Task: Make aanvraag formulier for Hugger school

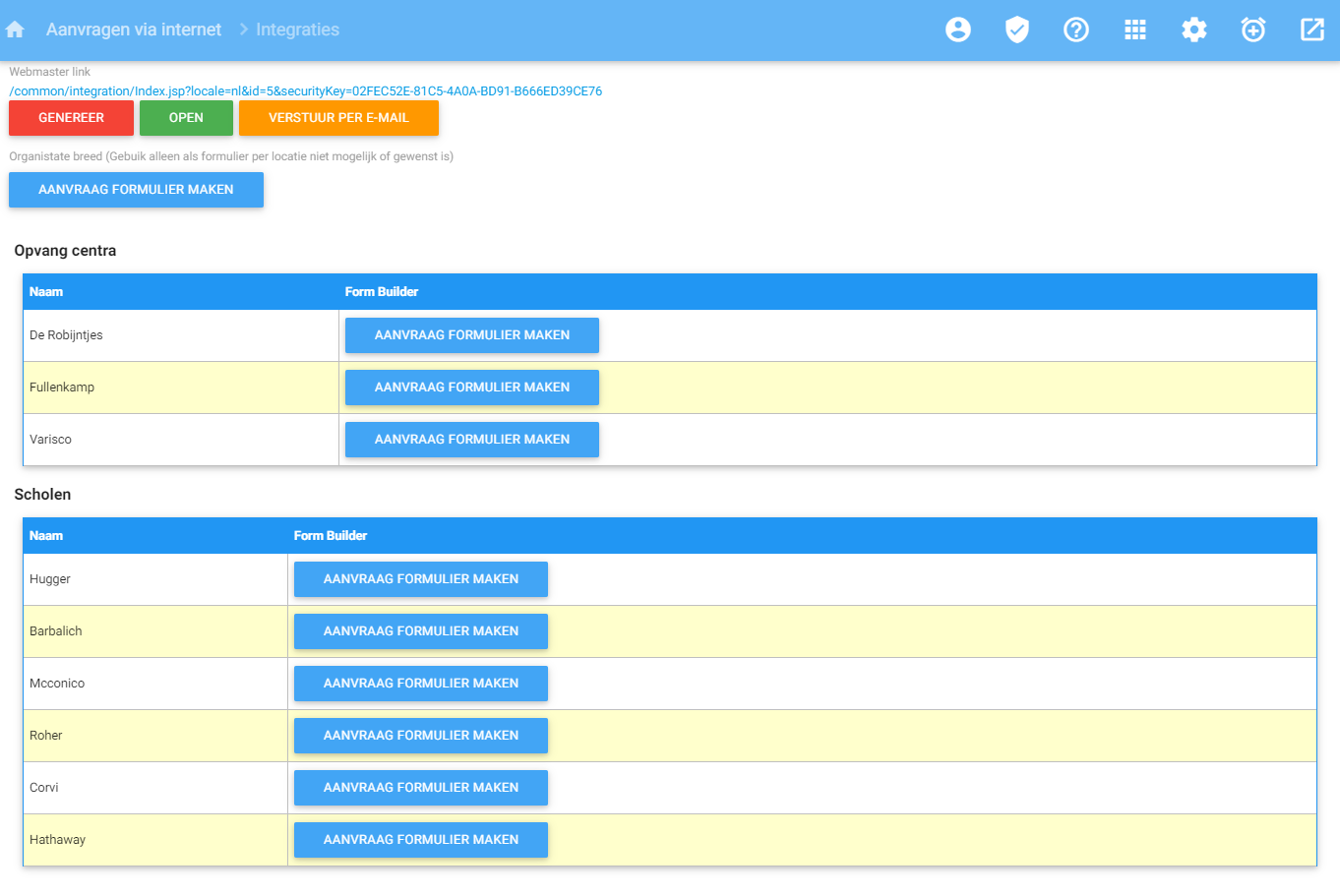Action: pos(420,579)
